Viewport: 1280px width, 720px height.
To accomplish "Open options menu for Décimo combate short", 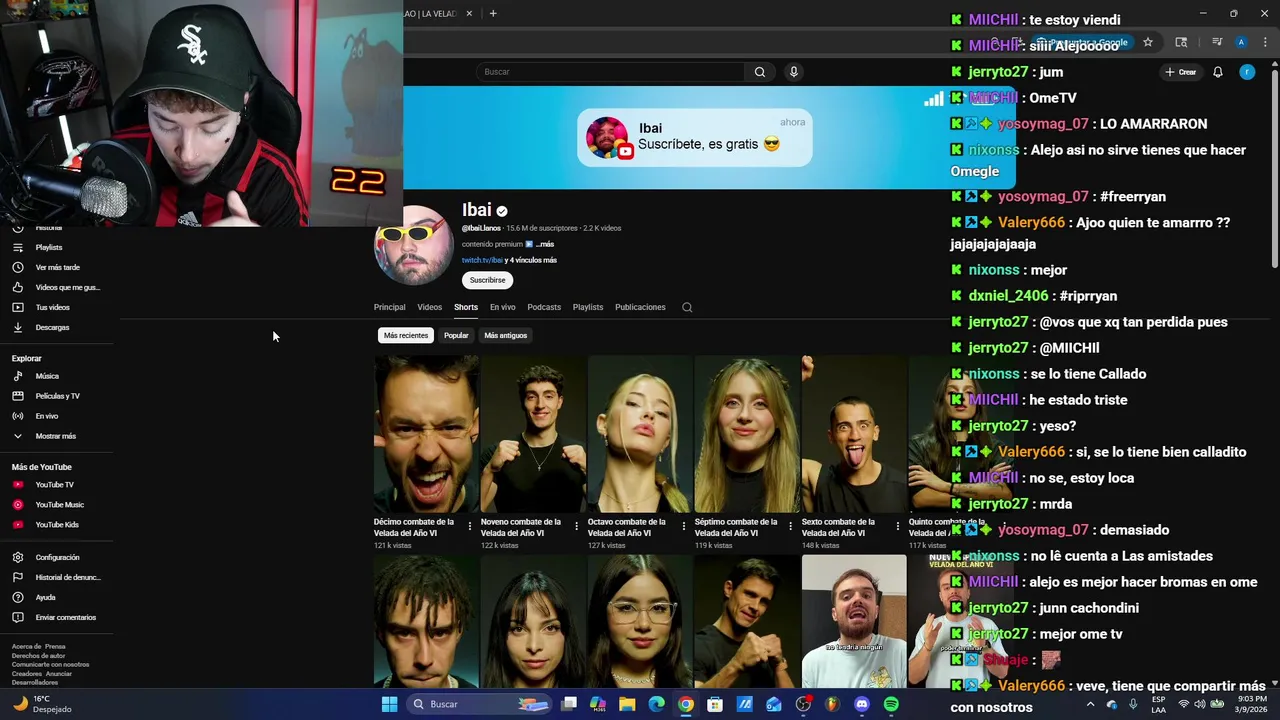I will [x=470, y=525].
